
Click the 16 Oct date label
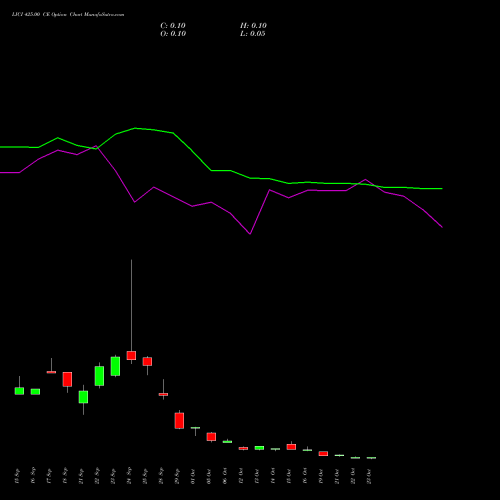pyautogui.click(x=305, y=476)
